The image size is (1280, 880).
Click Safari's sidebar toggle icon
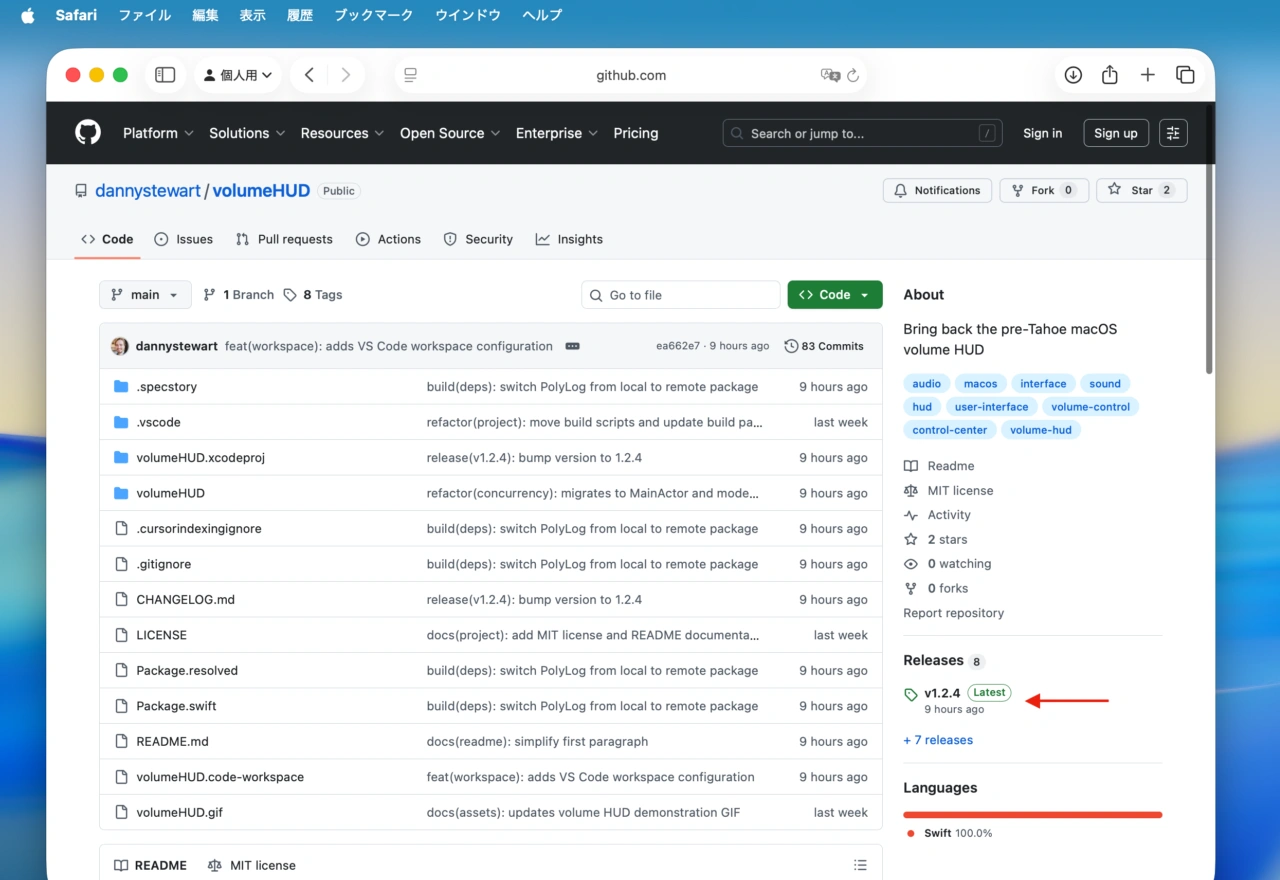tap(166, 75)
